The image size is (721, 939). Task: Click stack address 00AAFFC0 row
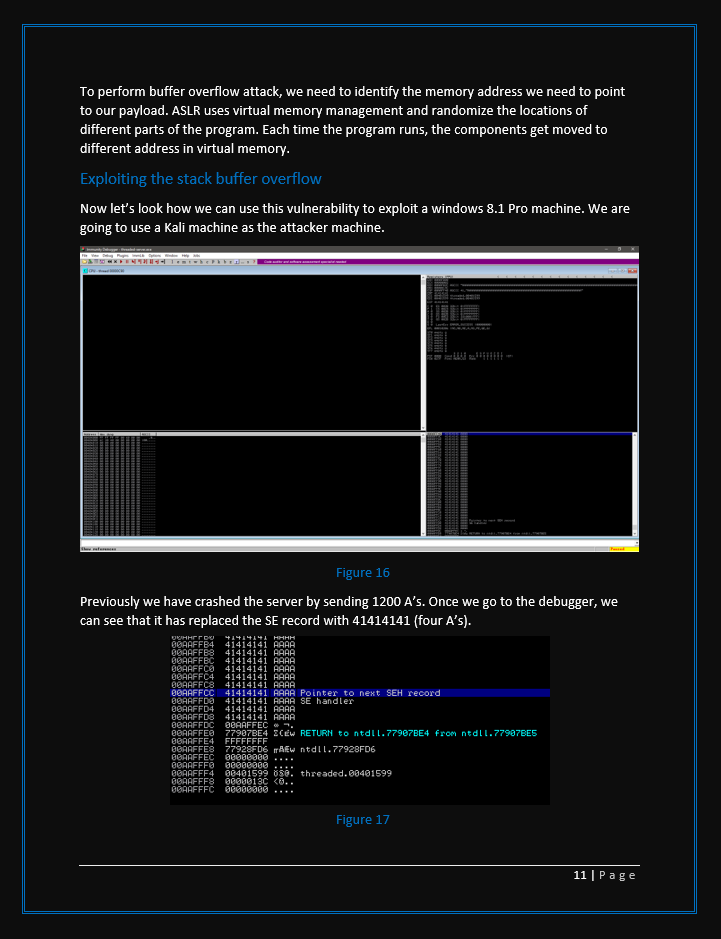(x=360, y=668)
